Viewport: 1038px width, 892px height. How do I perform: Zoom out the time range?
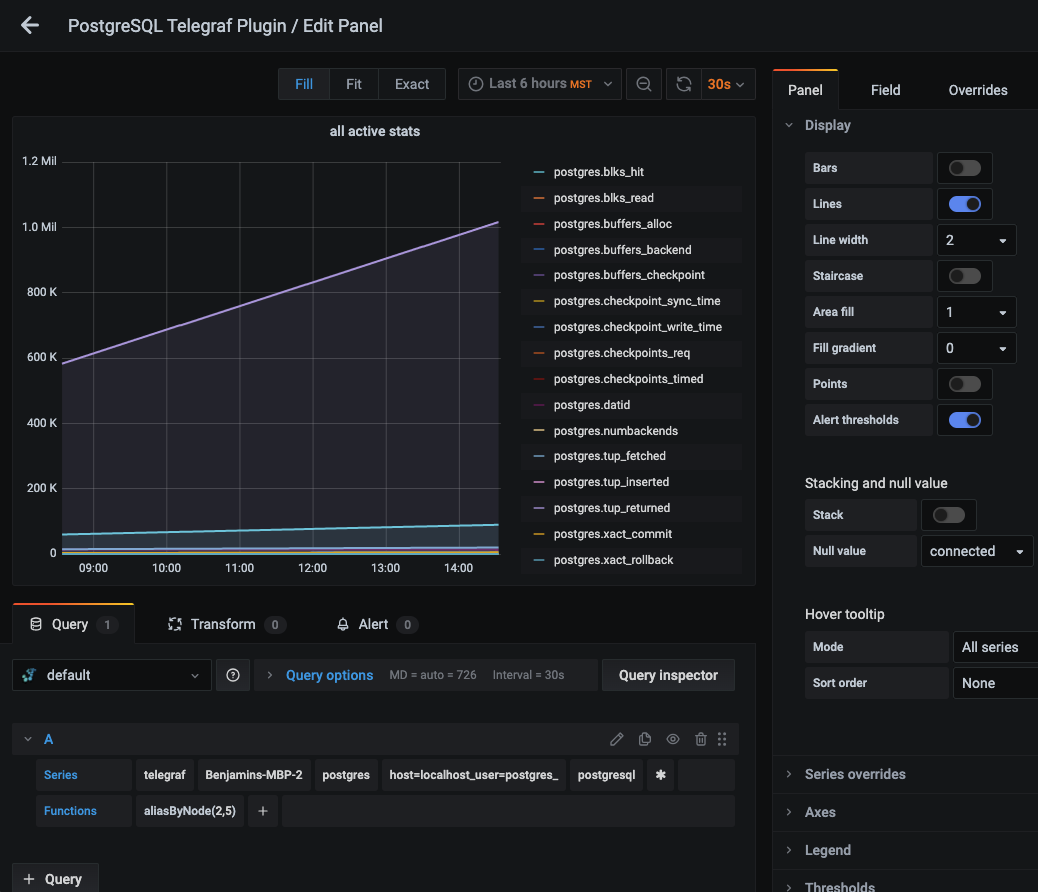(x=643, y=84)
